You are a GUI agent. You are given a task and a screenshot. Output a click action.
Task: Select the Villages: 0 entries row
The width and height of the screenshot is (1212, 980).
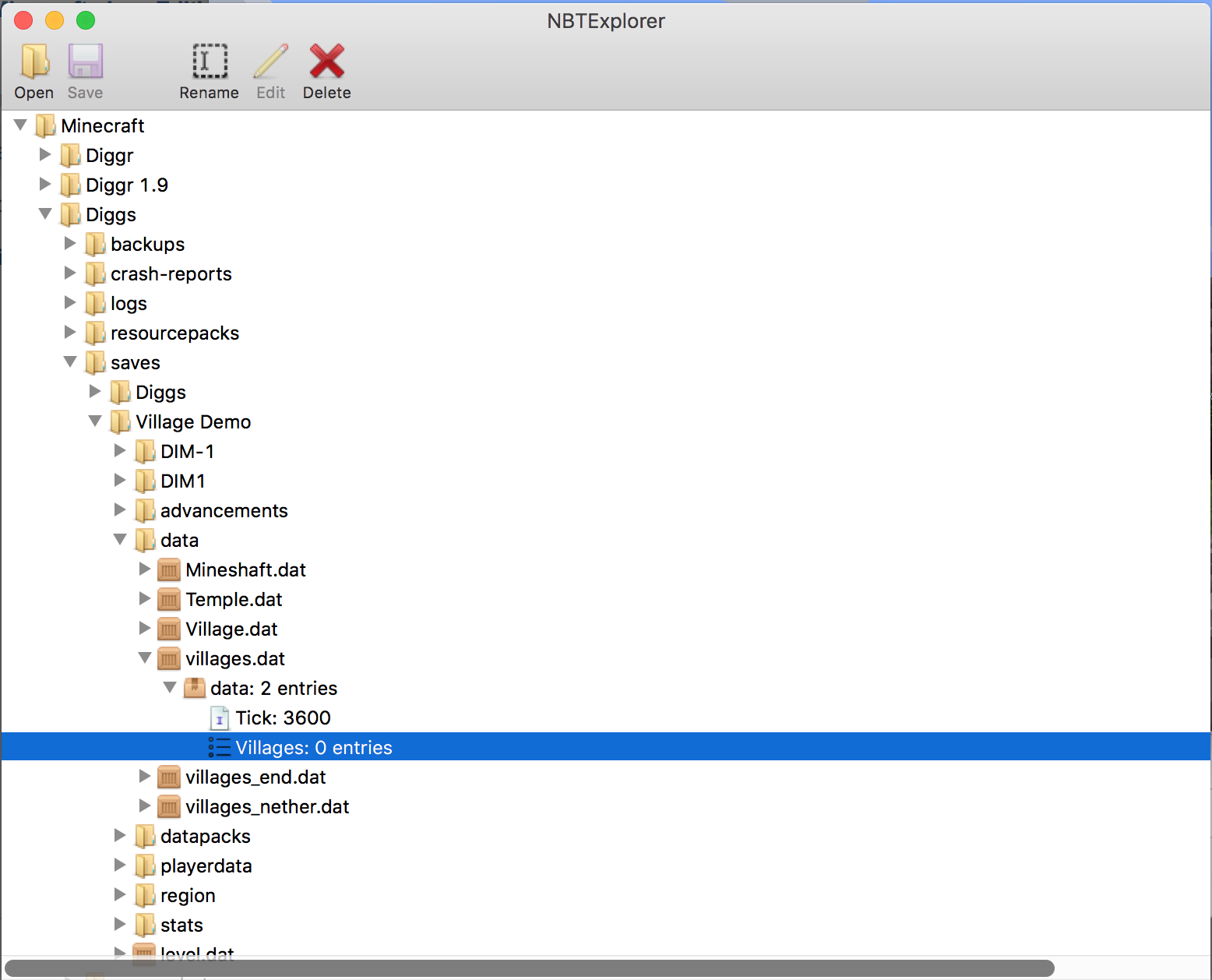[606, 747]
